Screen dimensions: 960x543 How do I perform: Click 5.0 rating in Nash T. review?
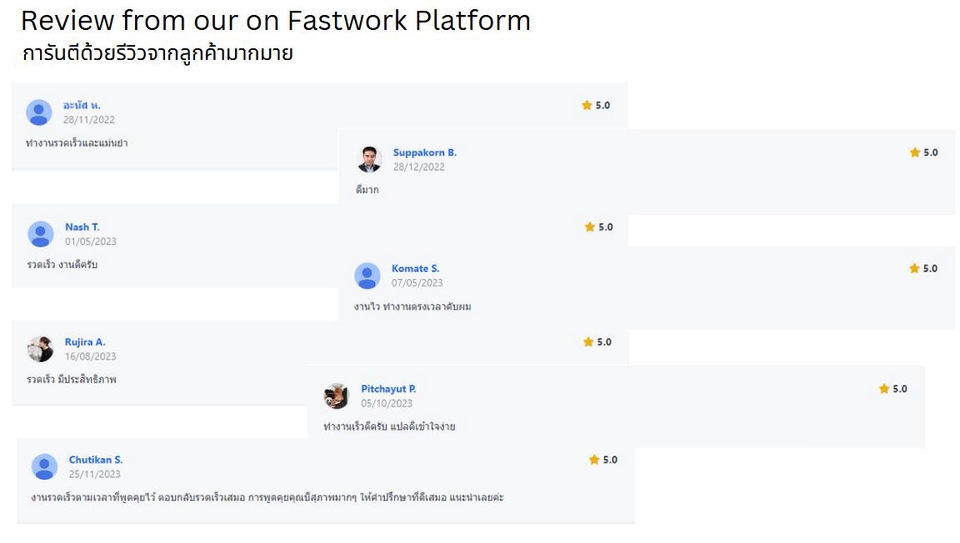606,227
